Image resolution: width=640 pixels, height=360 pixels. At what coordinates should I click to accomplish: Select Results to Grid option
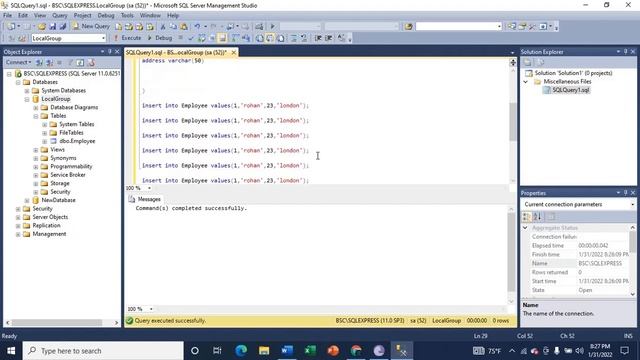tap(270, 38)
